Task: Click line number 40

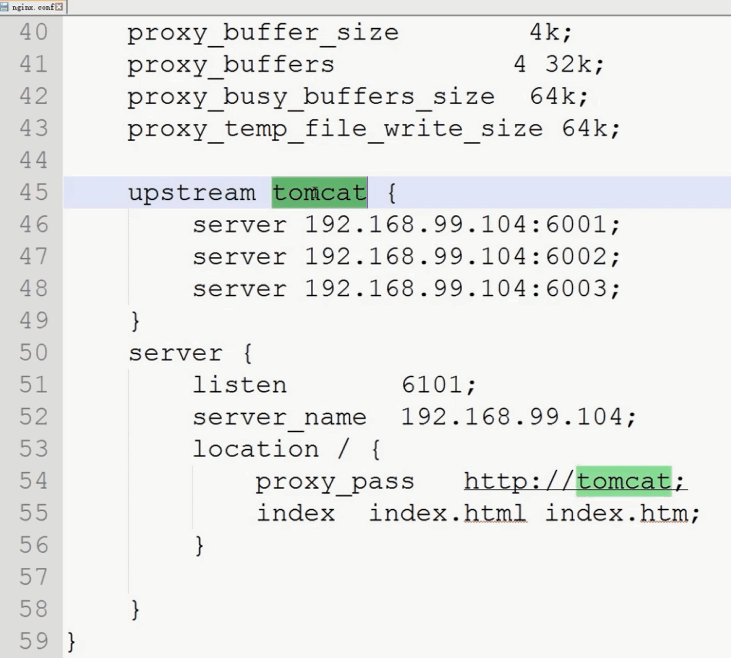Action: [x=34, y=33]
